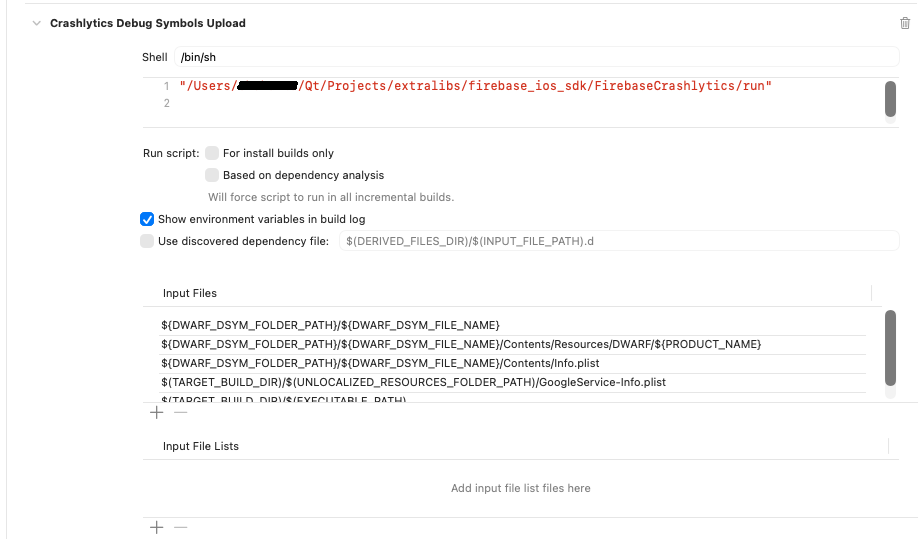Add a new input file list with plus
The image size is (920, 539).
pos(156,527)
